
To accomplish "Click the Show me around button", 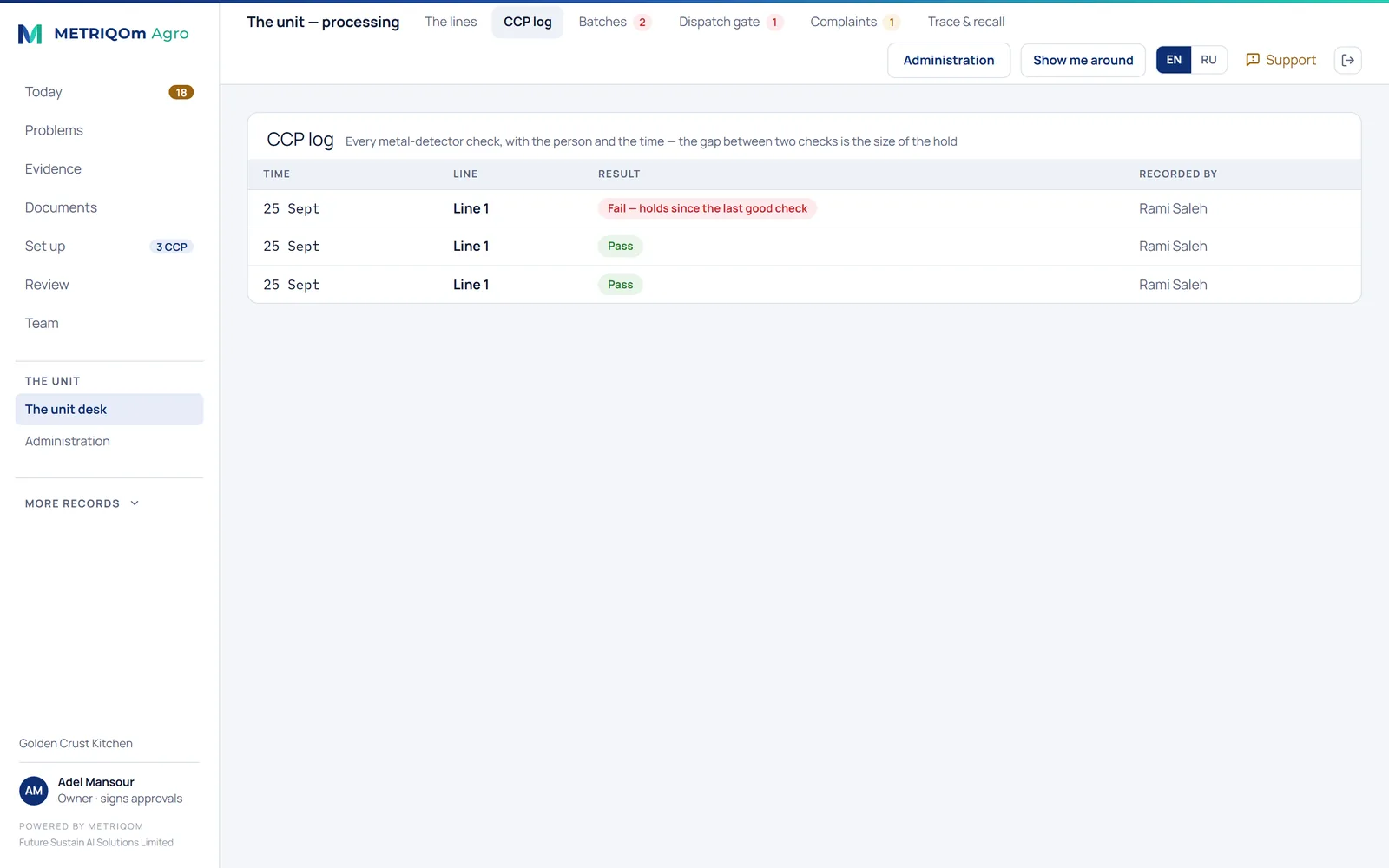I will (1083, 60).
